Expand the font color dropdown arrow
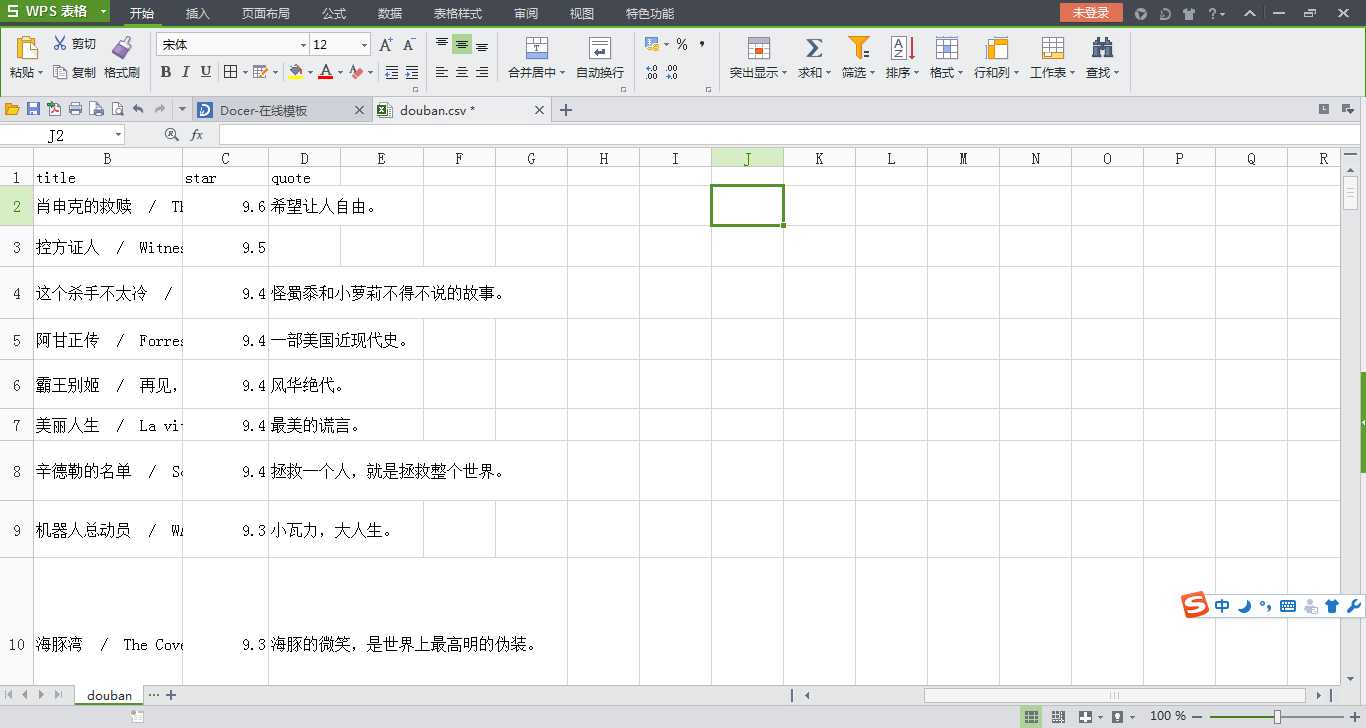 340,72
